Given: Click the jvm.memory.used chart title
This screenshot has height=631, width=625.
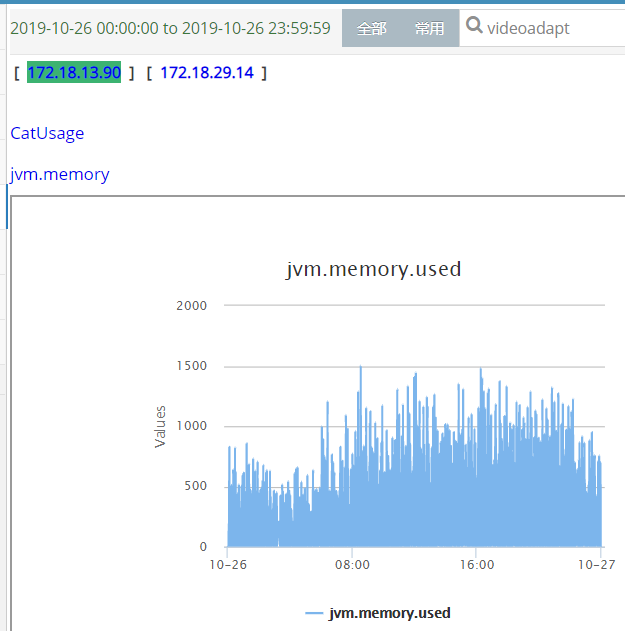Looking at the screenshot, I should click(373, 269).
